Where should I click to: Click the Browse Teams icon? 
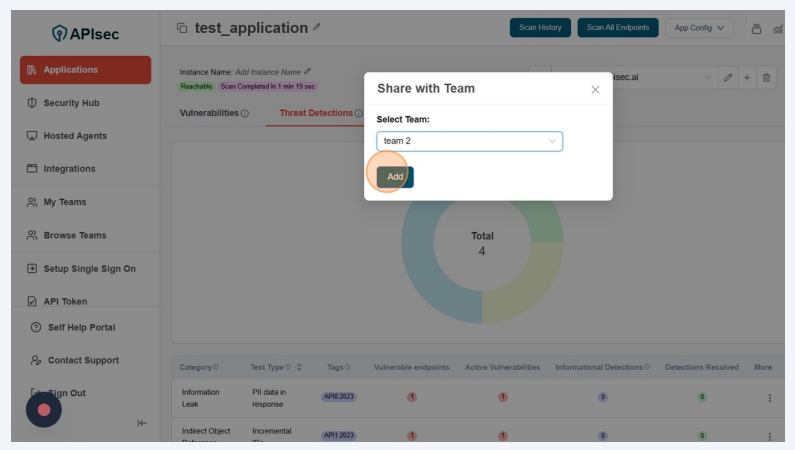(x=32, y=236)
